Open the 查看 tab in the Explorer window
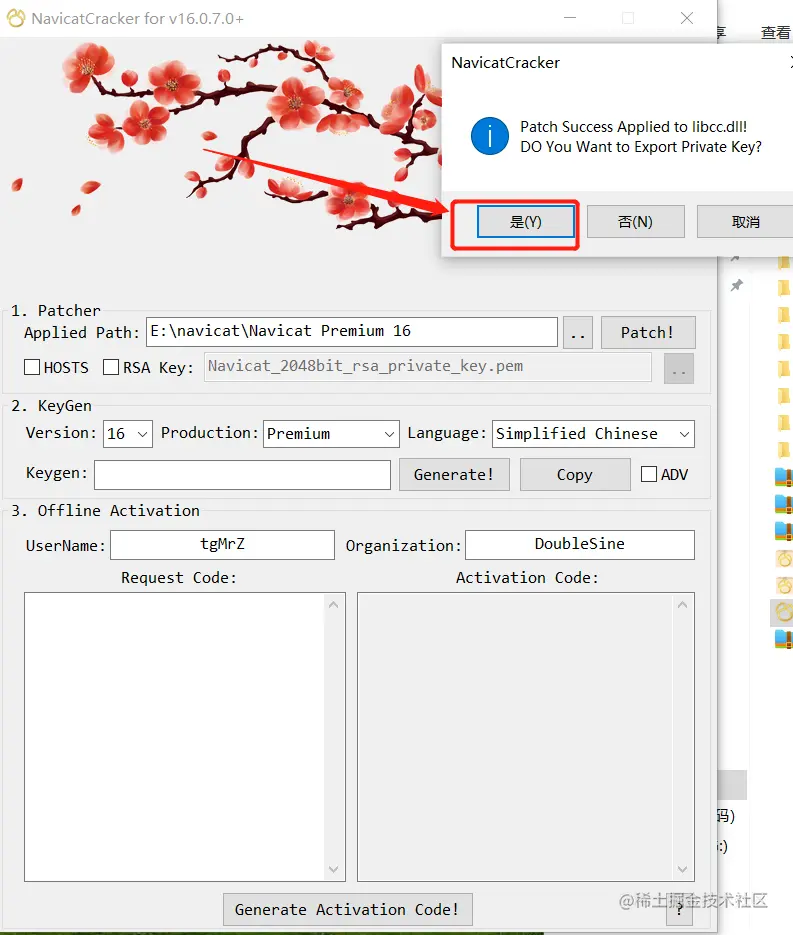Image resolution: width=793 pixels, height=935 pixels. click(x=775, y=32)
